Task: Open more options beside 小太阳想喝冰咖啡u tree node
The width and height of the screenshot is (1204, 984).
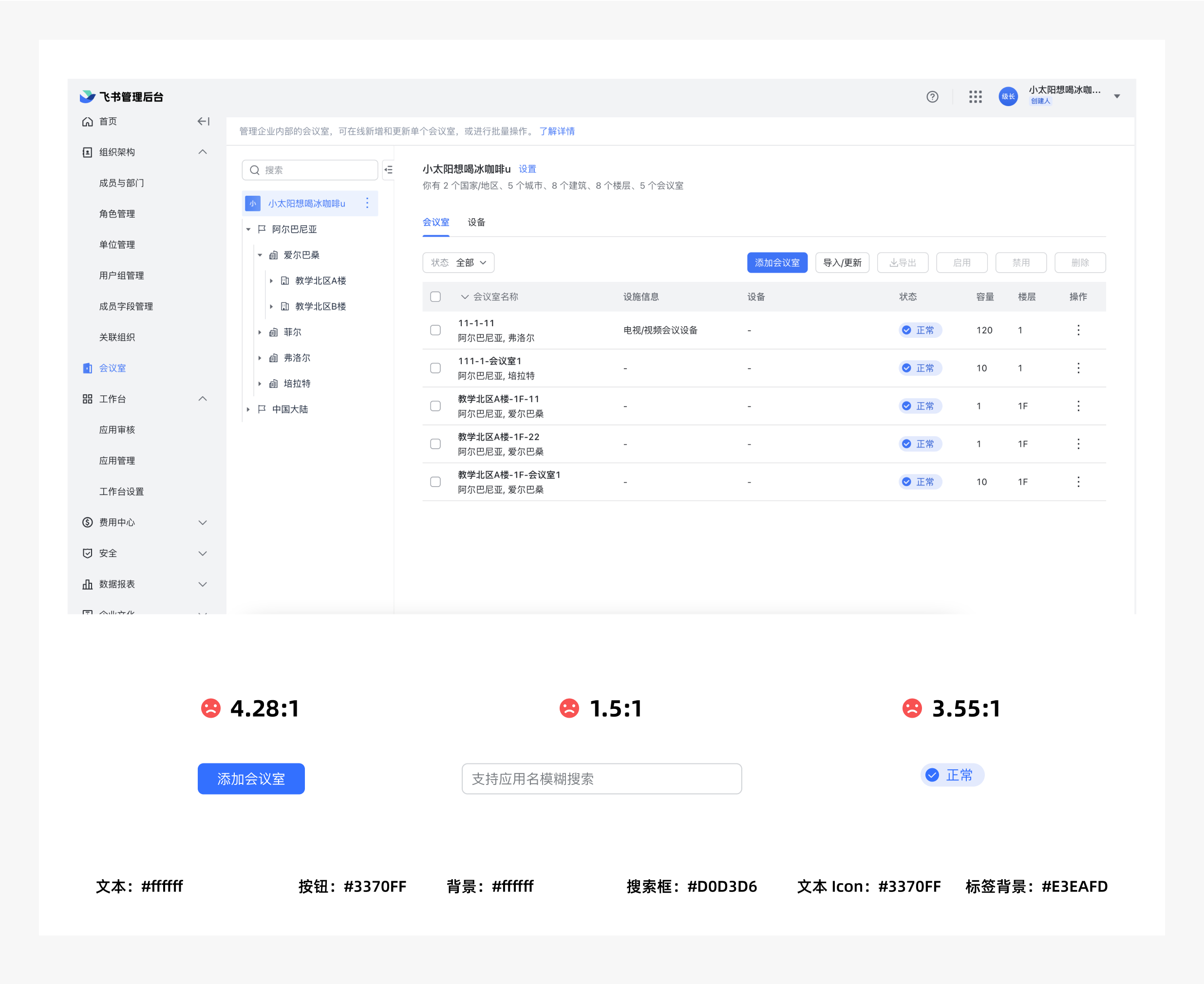Action: 367,203
